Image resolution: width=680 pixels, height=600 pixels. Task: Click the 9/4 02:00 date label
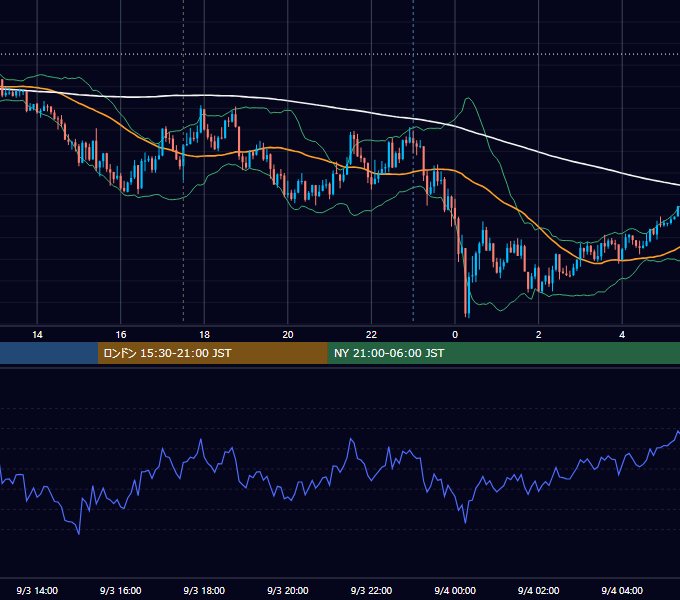(538, 590)
